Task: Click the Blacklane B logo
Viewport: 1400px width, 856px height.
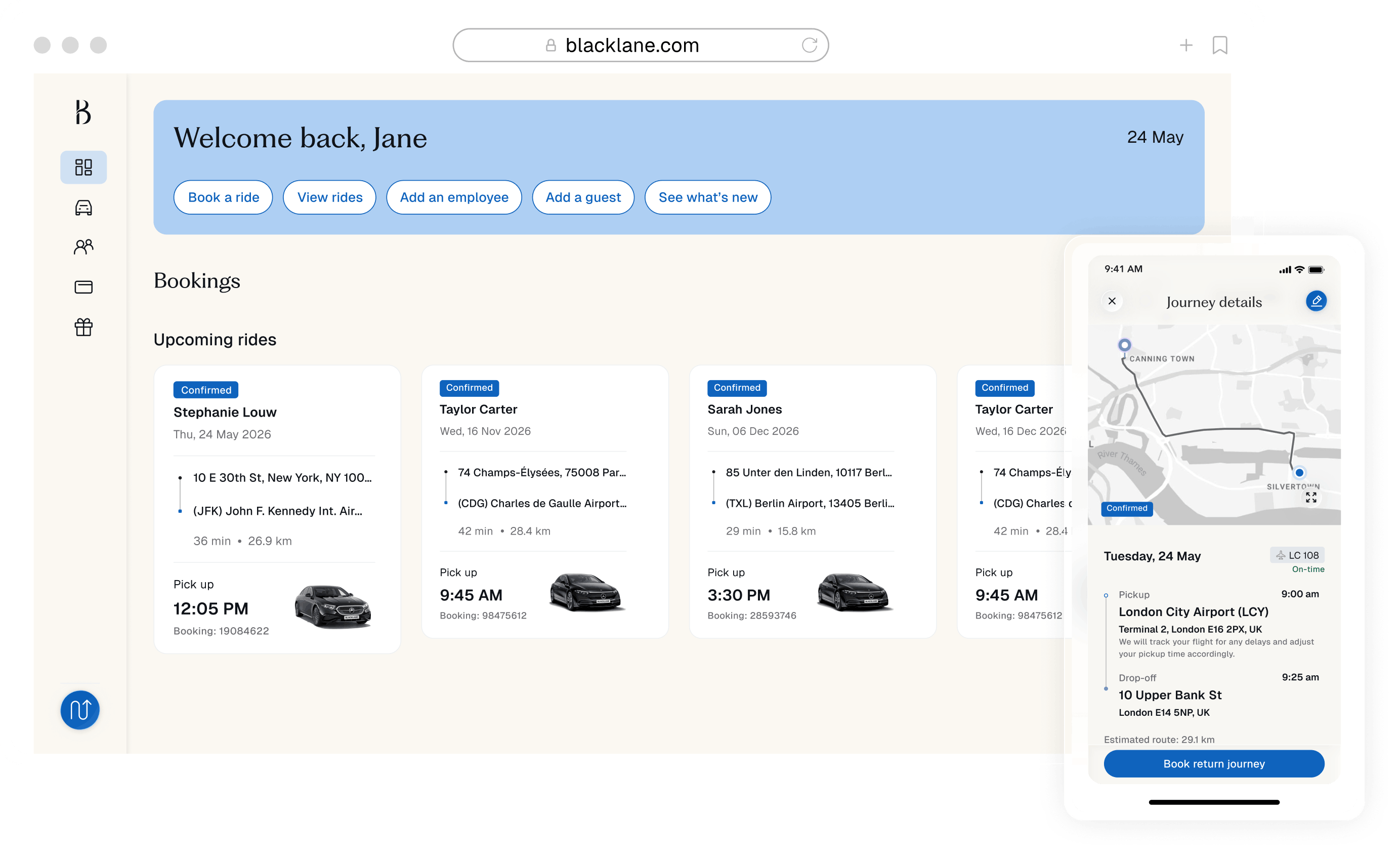Action: coord(83,112)
